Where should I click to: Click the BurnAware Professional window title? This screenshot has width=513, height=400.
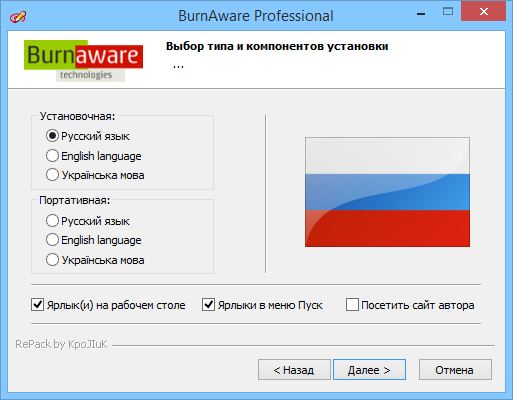coord(256,16)
